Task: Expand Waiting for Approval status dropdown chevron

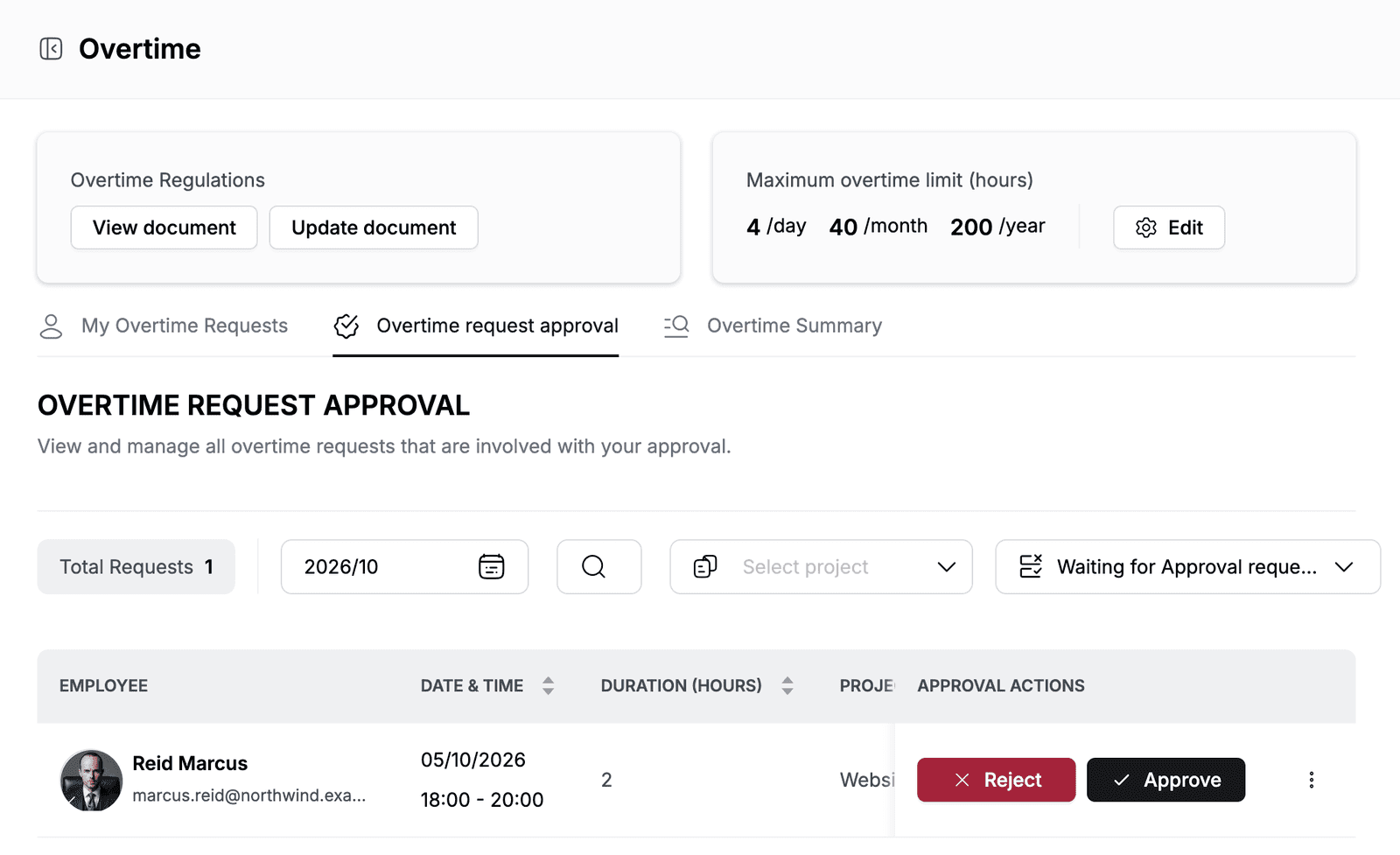Action: [1344, 567]
